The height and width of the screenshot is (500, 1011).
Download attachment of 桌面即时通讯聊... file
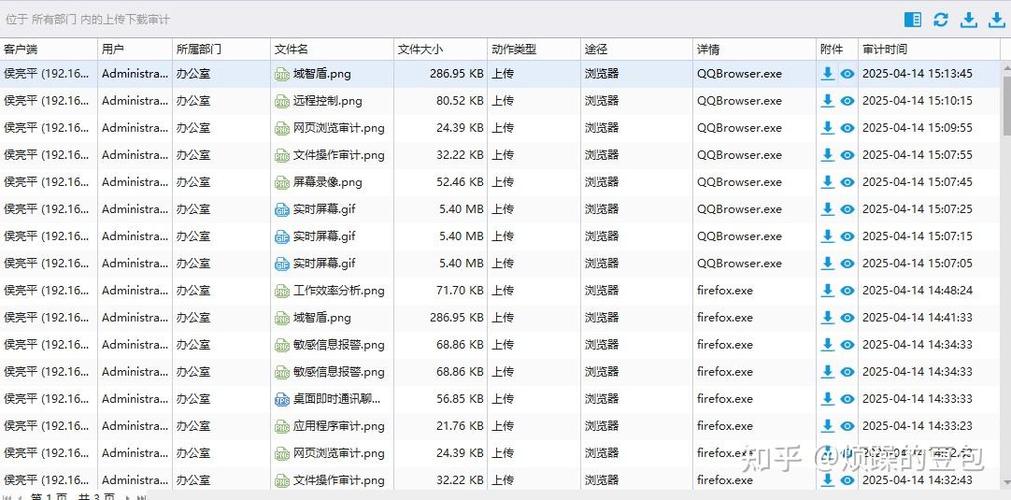point(827,399)
